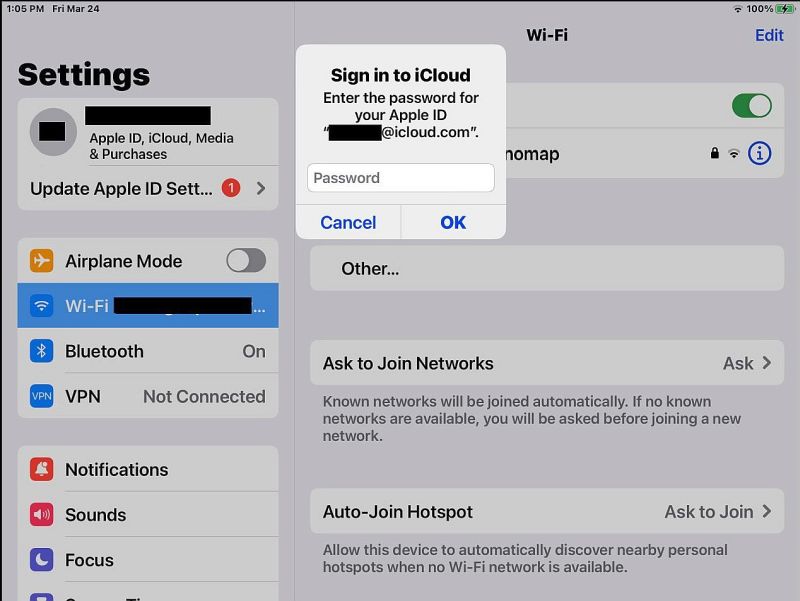This screenshot has height=601, width=800.
Task: Tap the Auto-Join Hotspot label
Action: [x=397, y=512]
